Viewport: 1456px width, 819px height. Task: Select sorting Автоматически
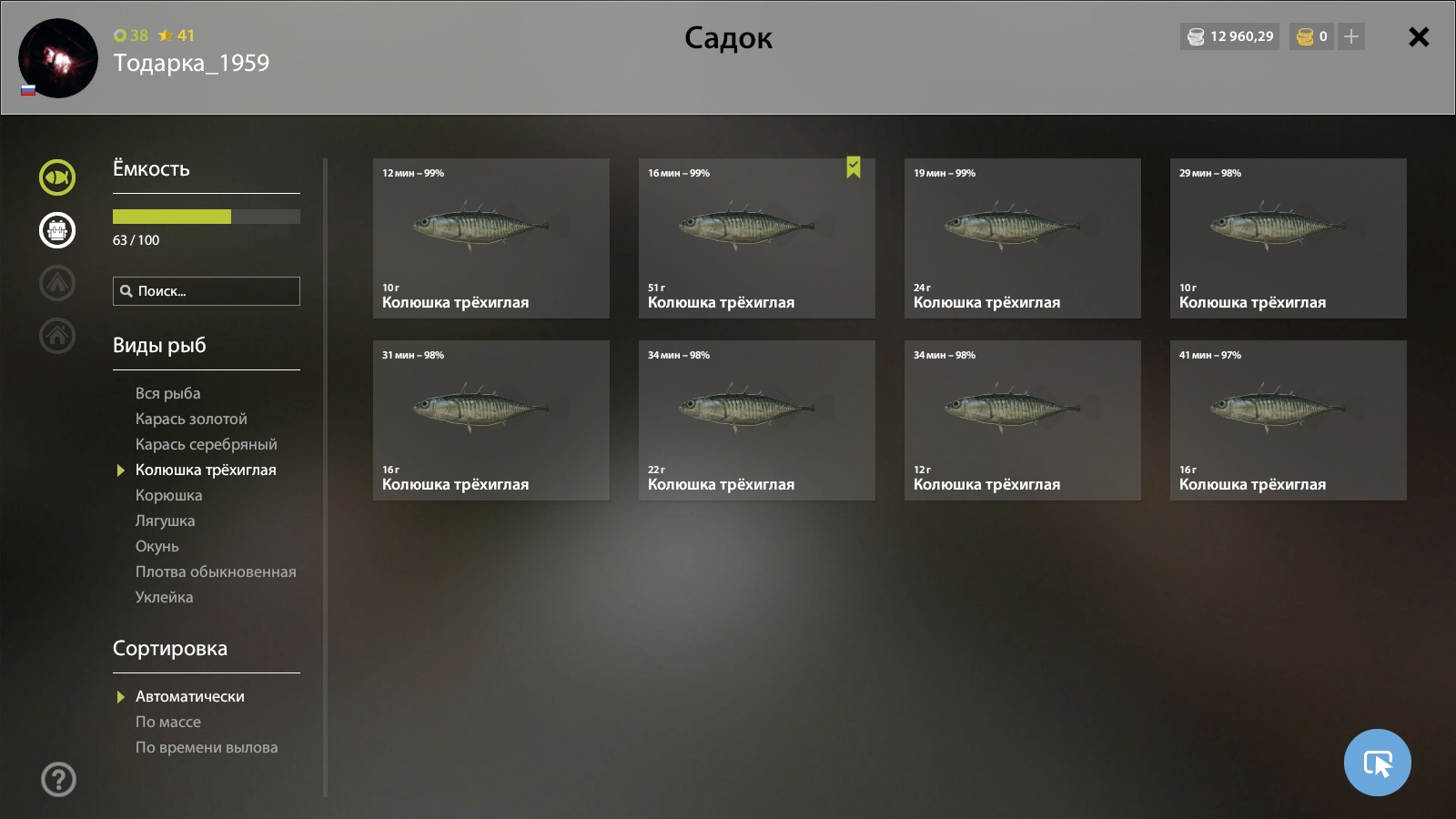click(x=189, y=696)
